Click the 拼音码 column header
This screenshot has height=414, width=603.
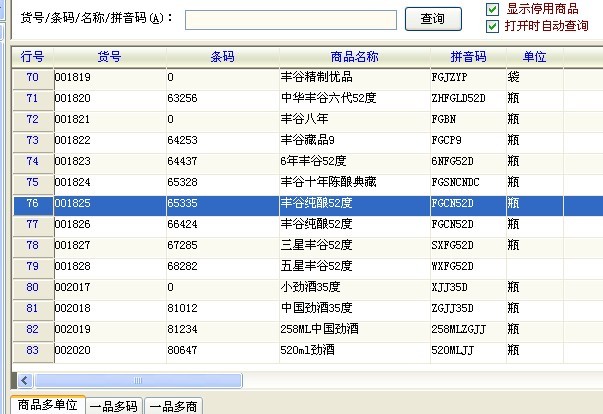click(468, 57)
